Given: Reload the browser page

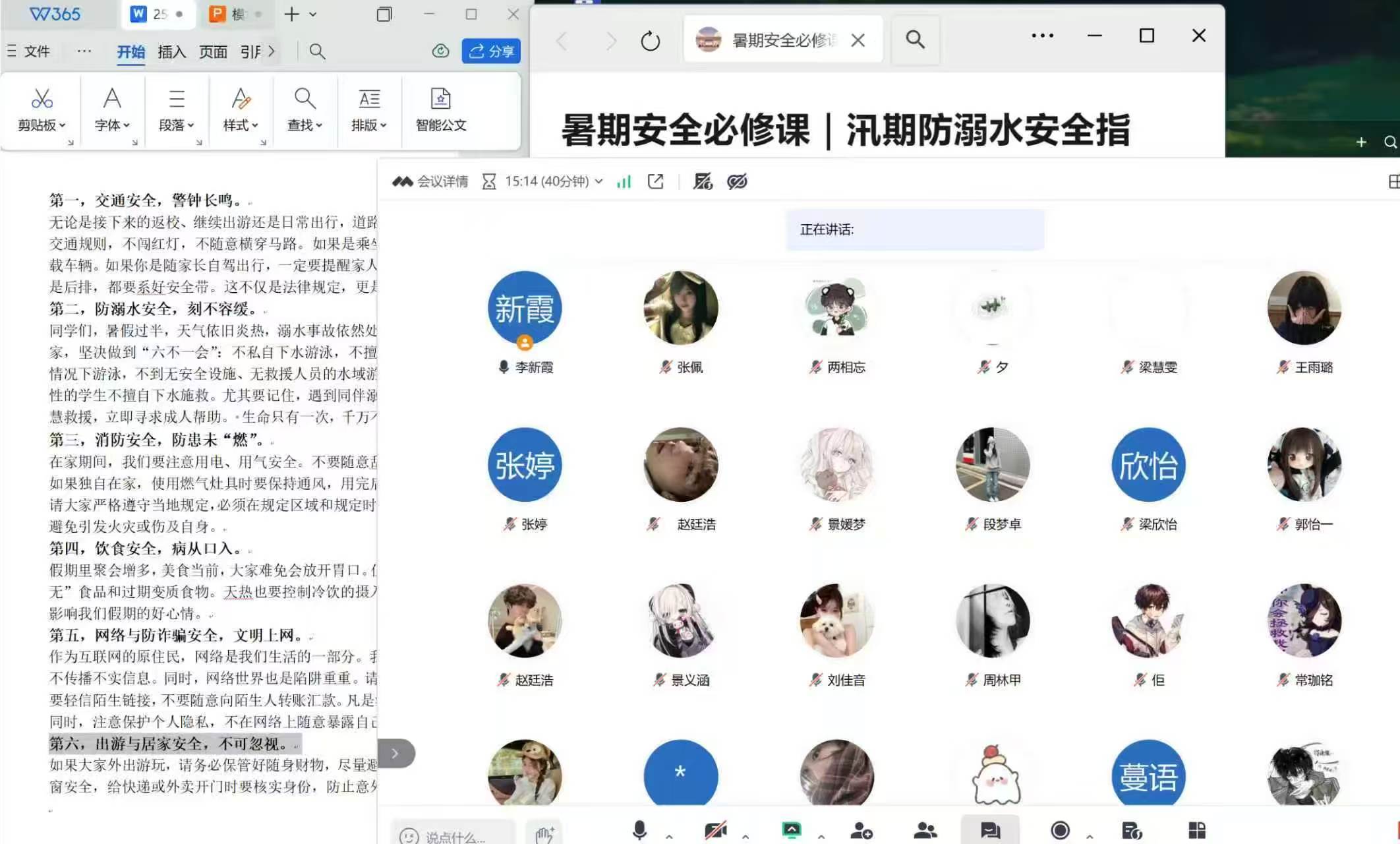Looking at the screenshot, I should click(651, 41).
